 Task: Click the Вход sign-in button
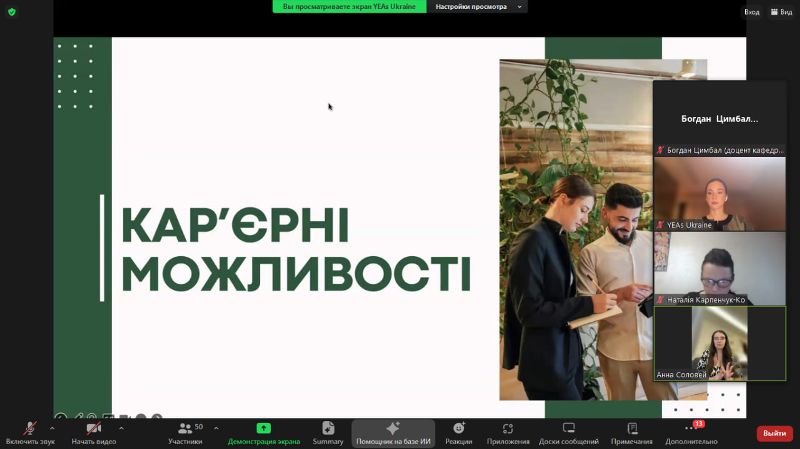tap(751, 11)
